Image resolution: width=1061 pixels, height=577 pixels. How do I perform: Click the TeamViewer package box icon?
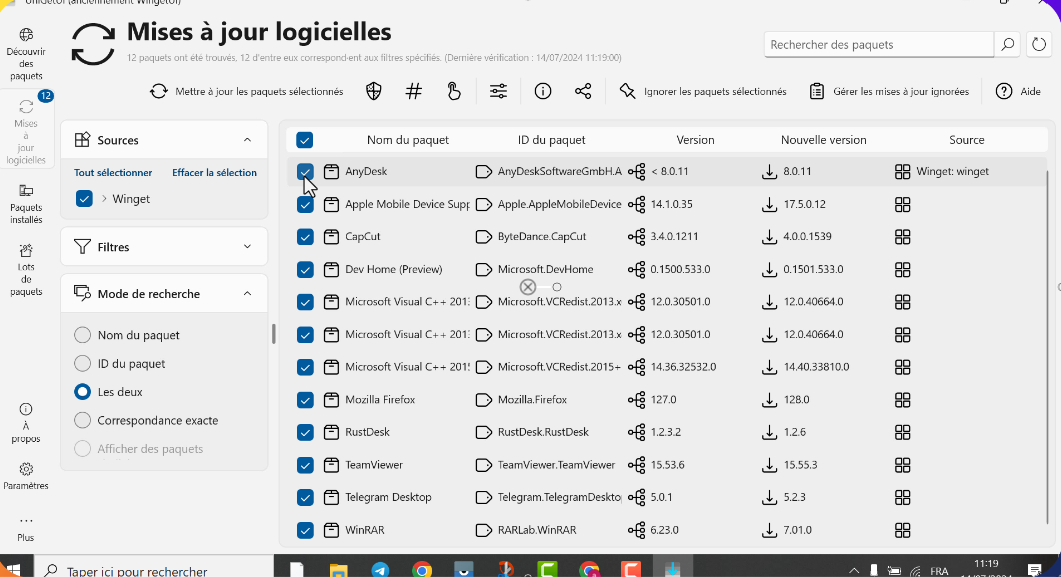click(x=331, y=465)
